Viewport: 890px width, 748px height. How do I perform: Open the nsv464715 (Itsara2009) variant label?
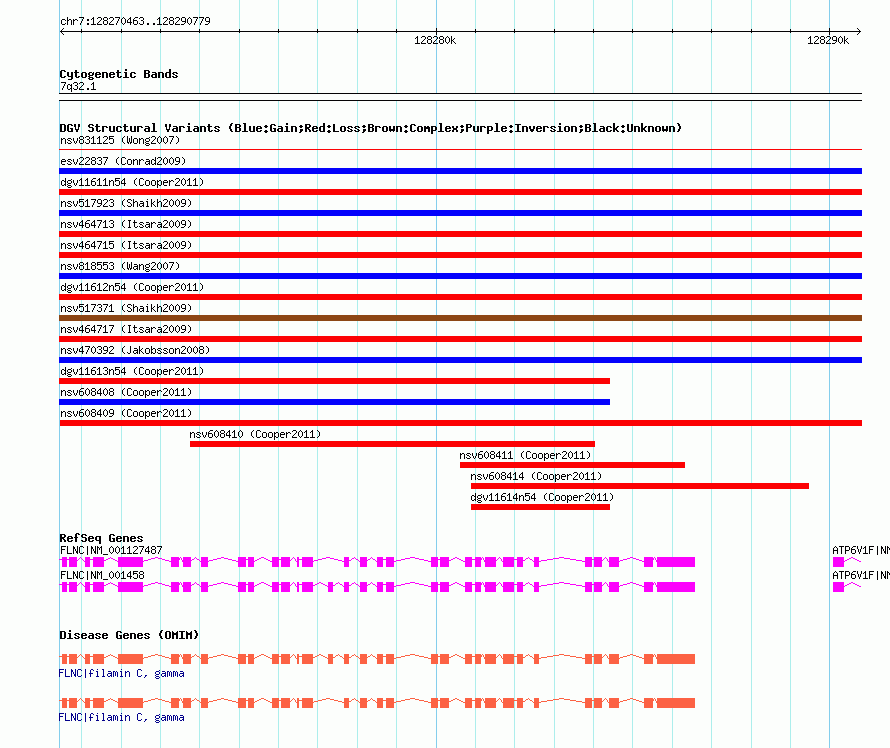pyautogui.click(x=126, y=245)
